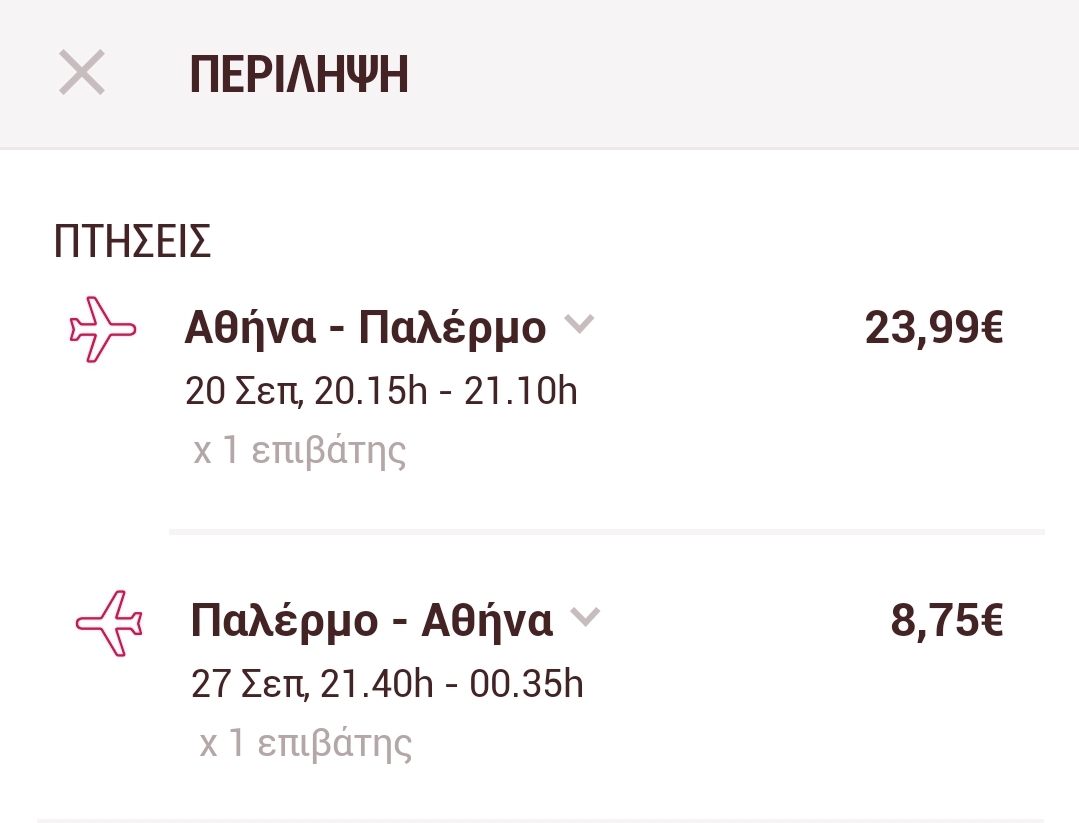Tap the Παλέρμο - Αθήνα route title
Image resolution: width=1079 pixels, height=823 pixels.
pos(371,622)
